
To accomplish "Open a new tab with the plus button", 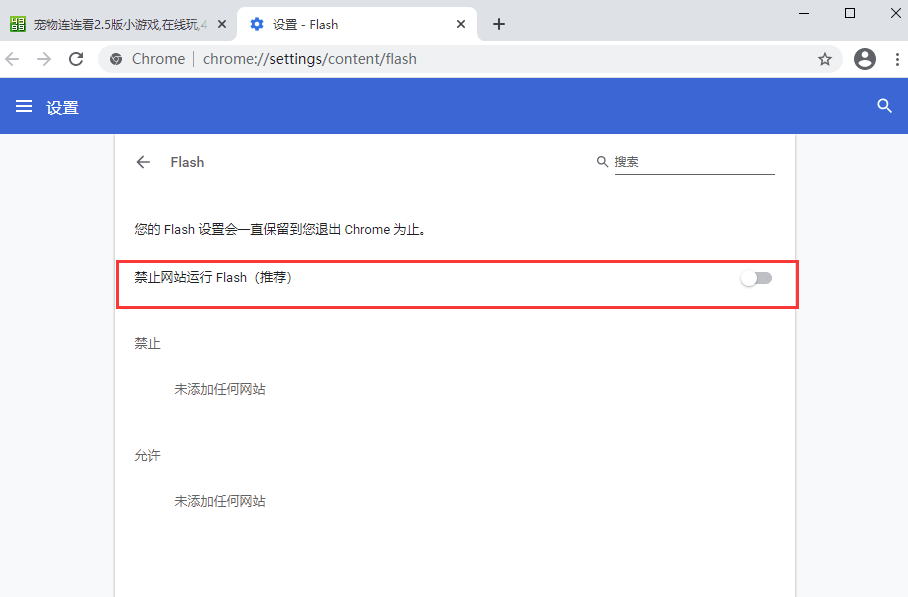I will point(499,24).
